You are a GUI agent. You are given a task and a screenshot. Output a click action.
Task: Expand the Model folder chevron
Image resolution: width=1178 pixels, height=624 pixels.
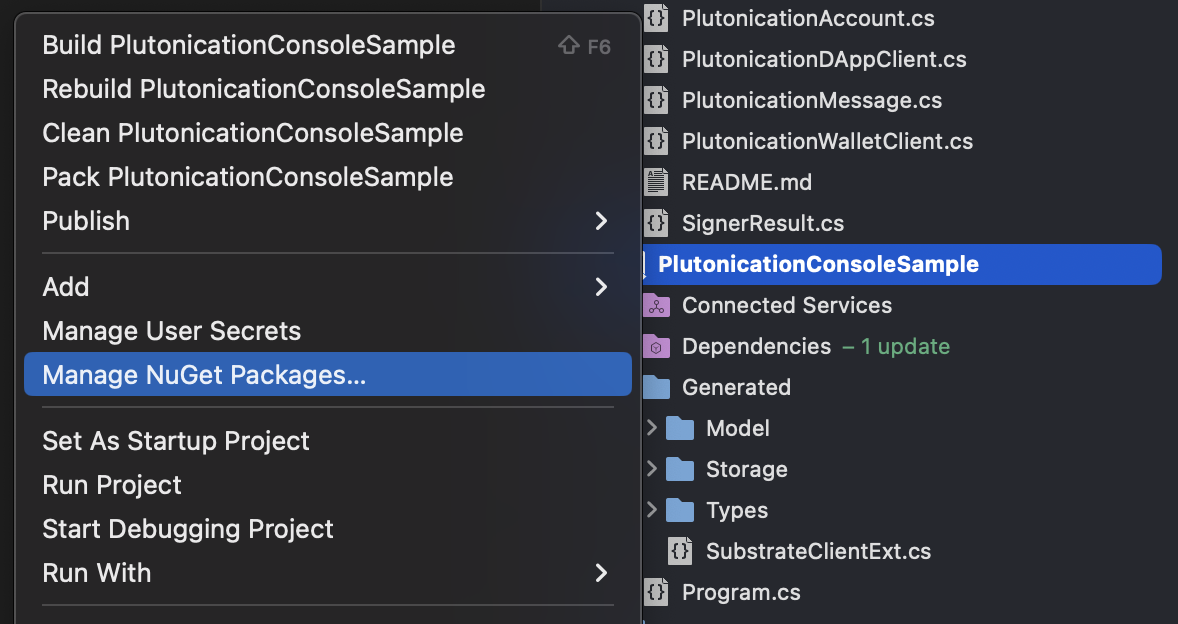pos(652,428)
